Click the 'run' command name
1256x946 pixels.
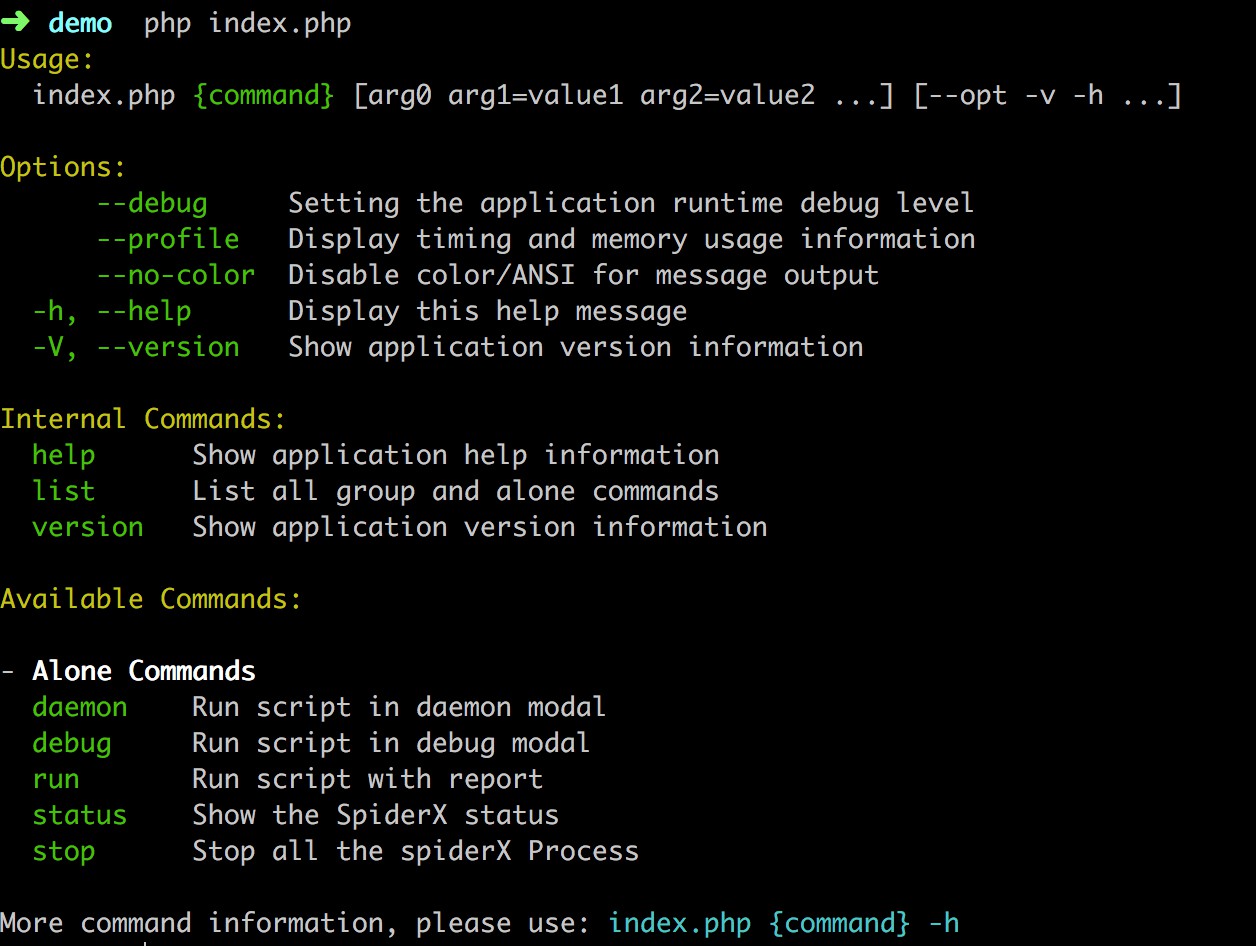click(56, 780)
